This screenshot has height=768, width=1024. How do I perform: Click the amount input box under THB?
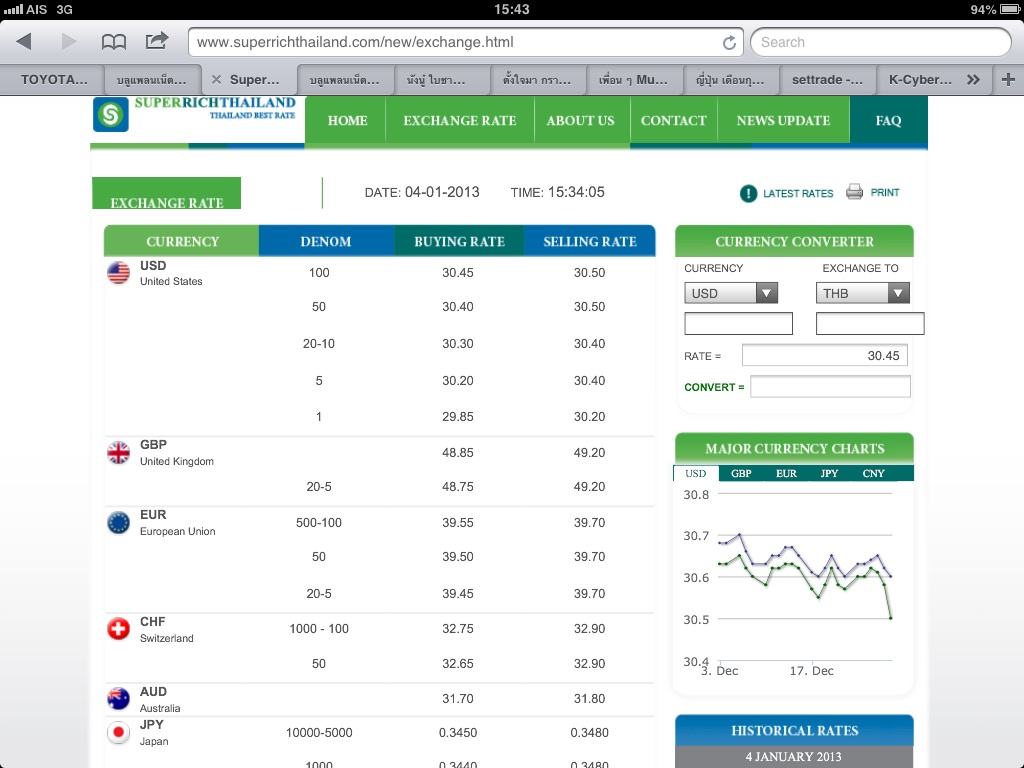(870, 323)
